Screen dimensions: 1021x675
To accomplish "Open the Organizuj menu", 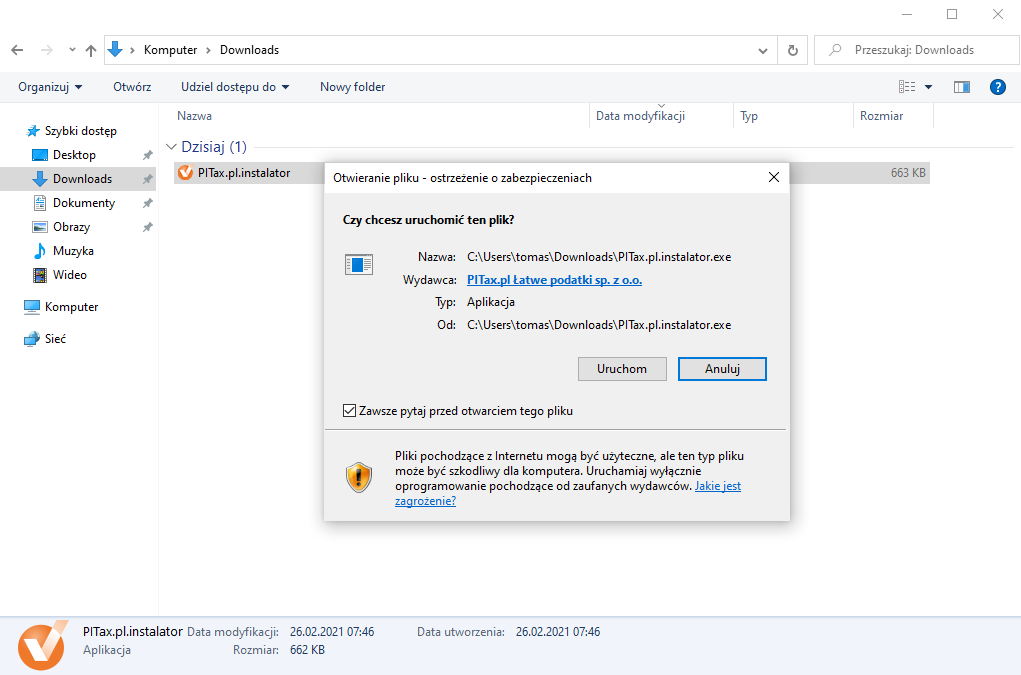I will (50, 87).
